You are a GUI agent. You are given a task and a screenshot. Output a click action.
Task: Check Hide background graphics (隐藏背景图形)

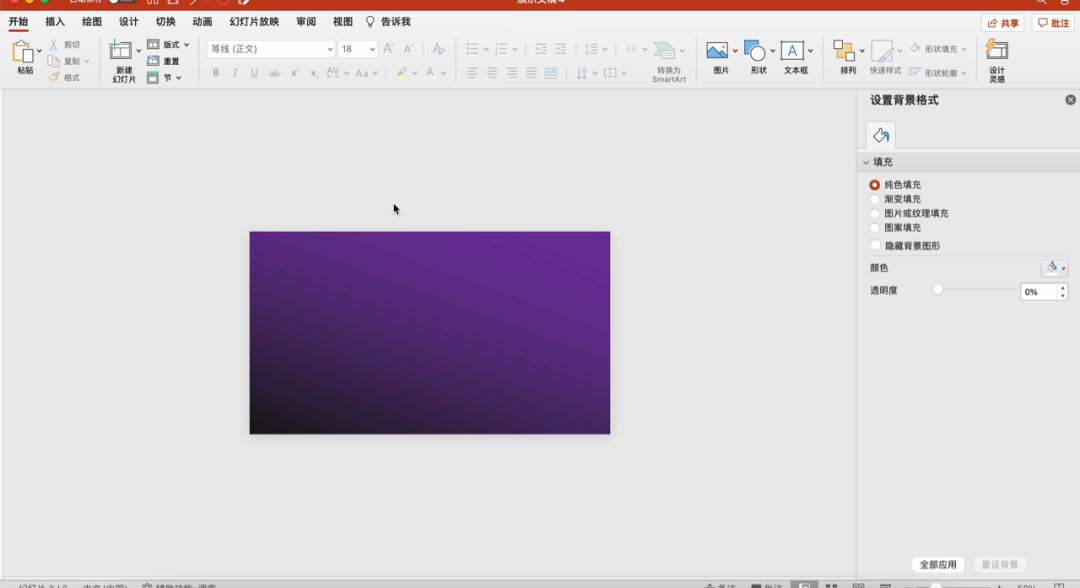tap(875, 245)
